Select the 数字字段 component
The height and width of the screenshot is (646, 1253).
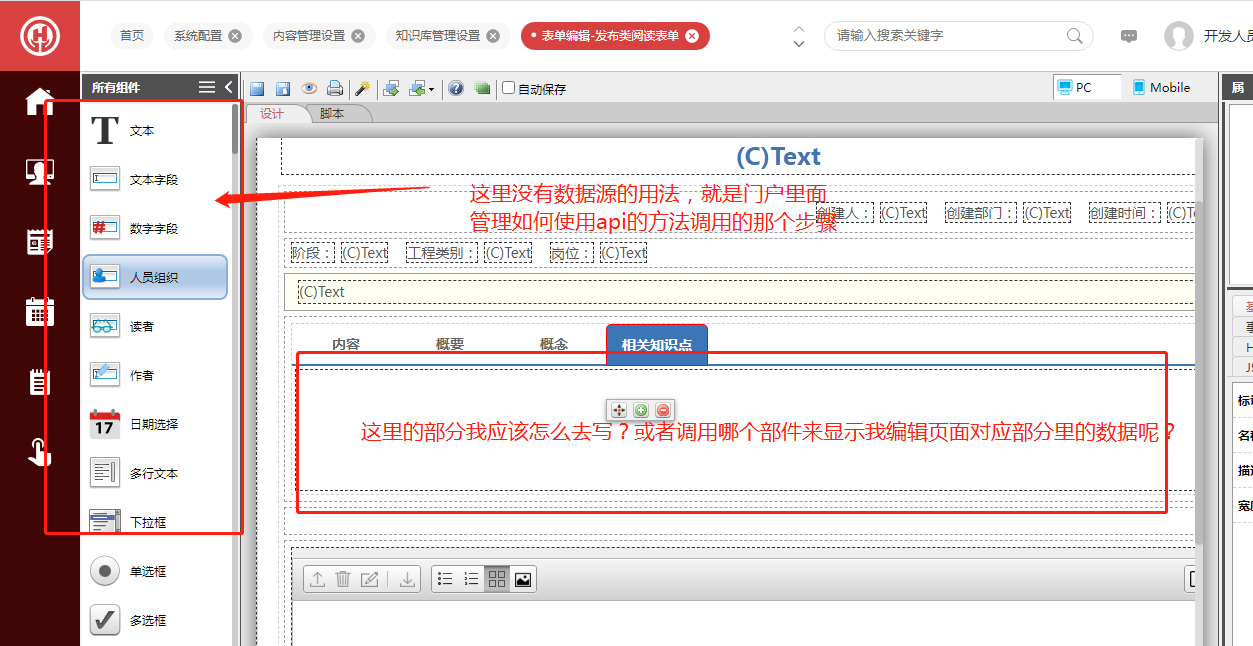click(155, 229)
